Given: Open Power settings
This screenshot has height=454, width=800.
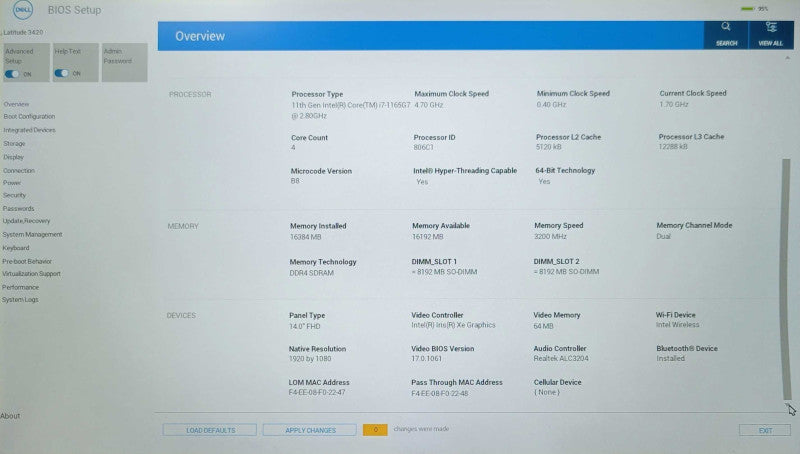Looking at the screenshot, I should (x=12, y=183).
